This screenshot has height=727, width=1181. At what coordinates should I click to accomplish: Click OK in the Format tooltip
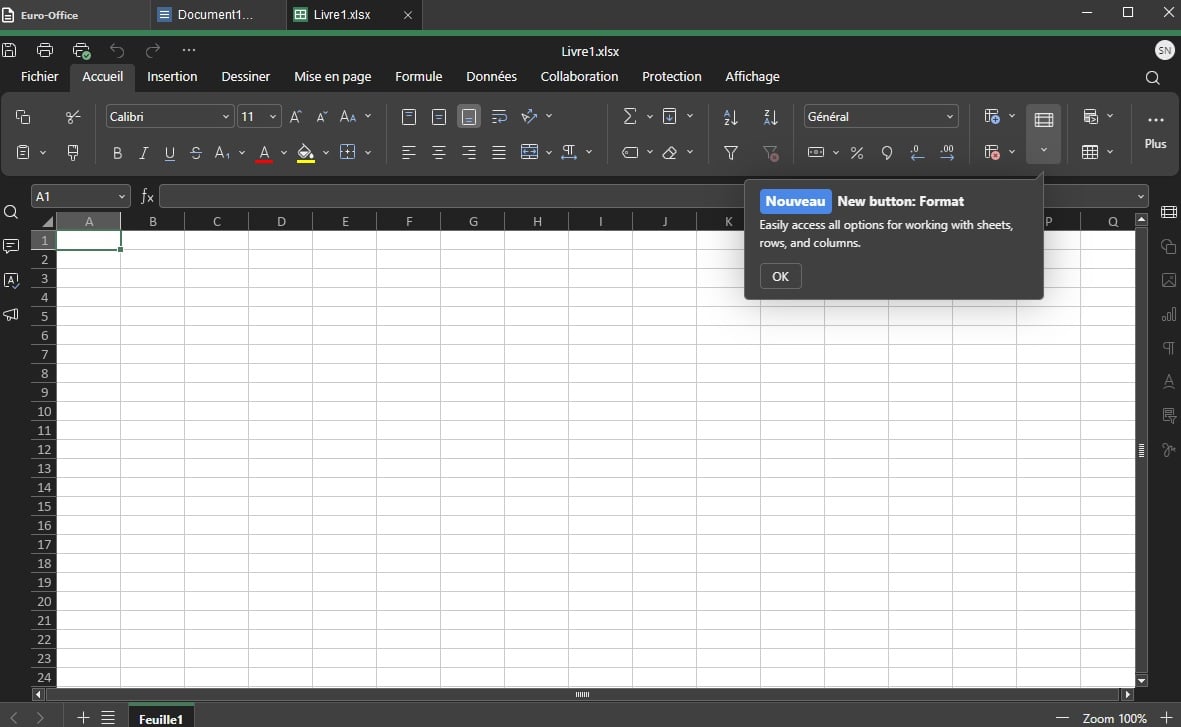(780, 276)
